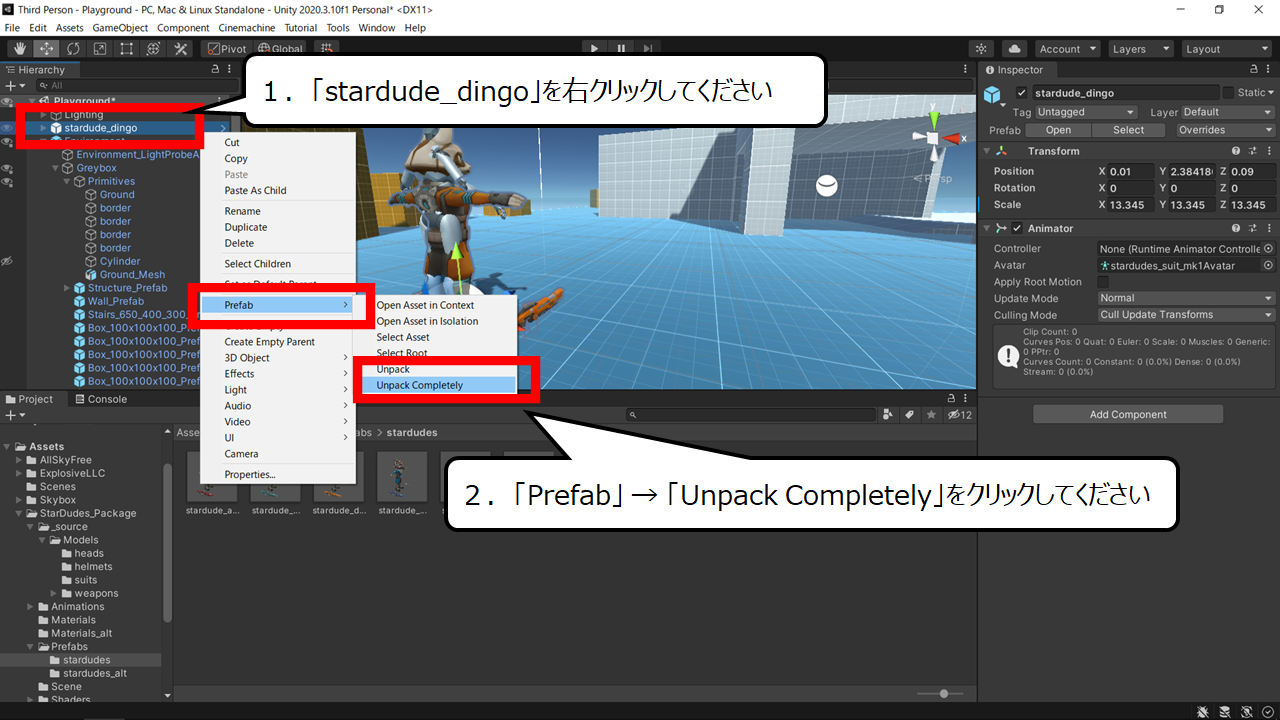The width and height of the screenshot is (1280, 720).
Task: Open the Layer Default dropdown
Action: pos(1228,112)
